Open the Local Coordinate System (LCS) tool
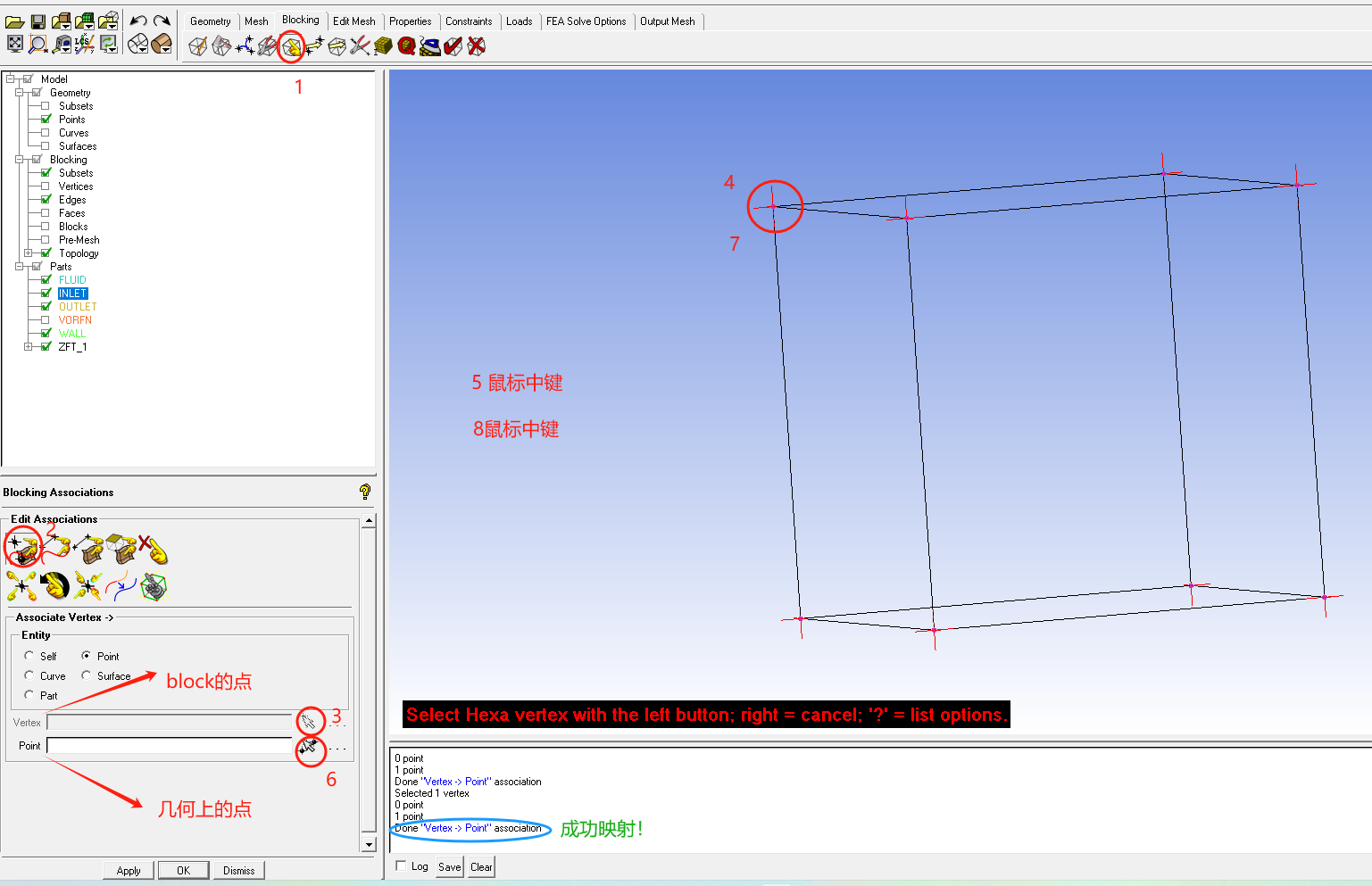This screenshot has height=886, width=1372. point(84,44)
